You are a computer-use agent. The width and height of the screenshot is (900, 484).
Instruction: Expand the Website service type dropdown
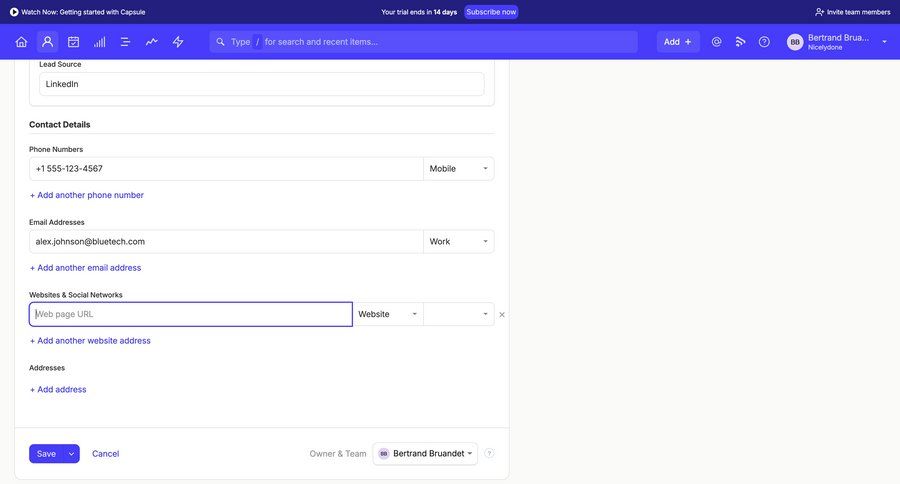tap(387, 314)
